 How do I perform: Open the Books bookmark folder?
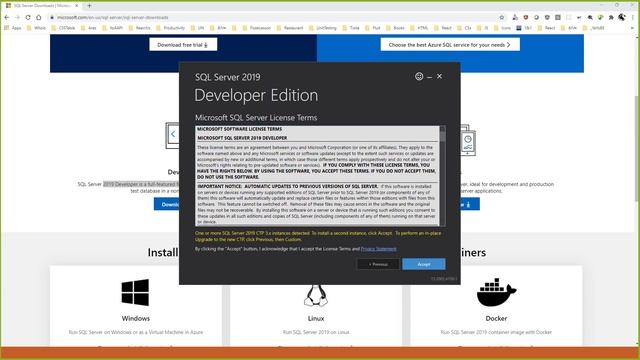click(395, 28)
